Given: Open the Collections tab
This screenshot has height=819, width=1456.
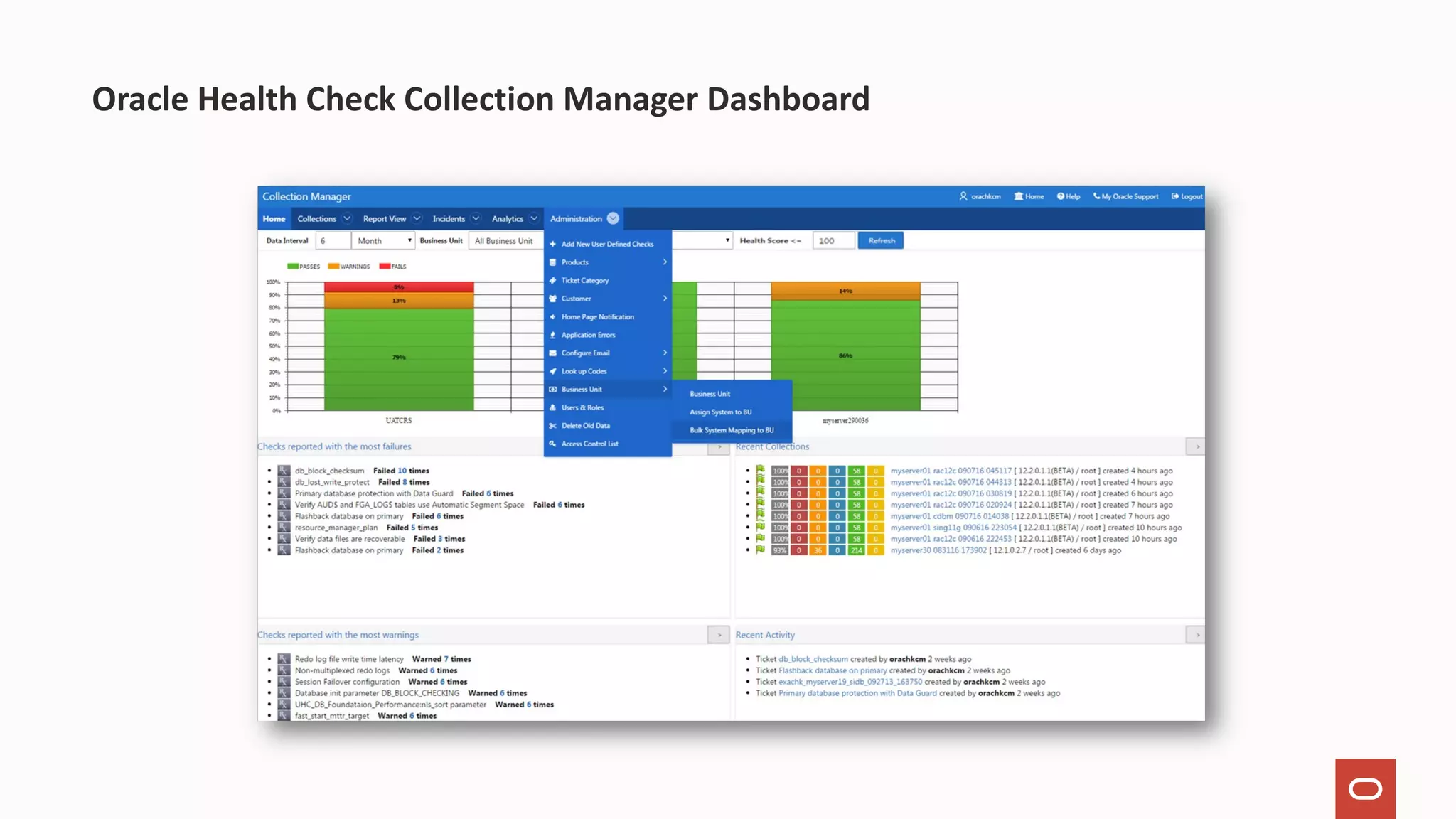Looking at the screenshot, I should click(316, 218).
